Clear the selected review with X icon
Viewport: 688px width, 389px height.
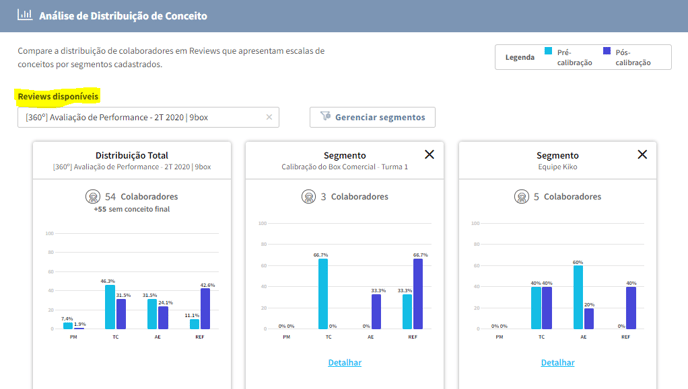tap(269, 117)
